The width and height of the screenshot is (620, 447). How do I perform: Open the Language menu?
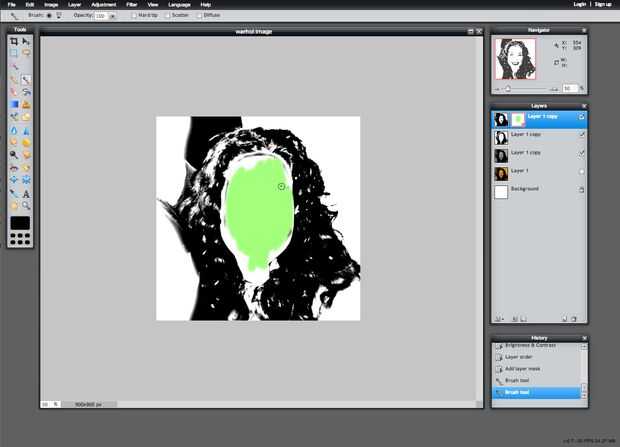pyautogui.click(x=180, y=5)
